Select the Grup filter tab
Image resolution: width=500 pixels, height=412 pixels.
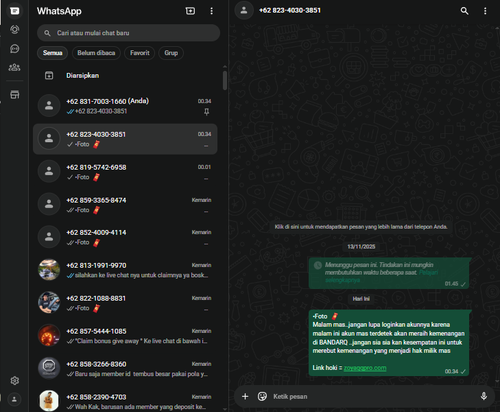(x=171, y=53)
